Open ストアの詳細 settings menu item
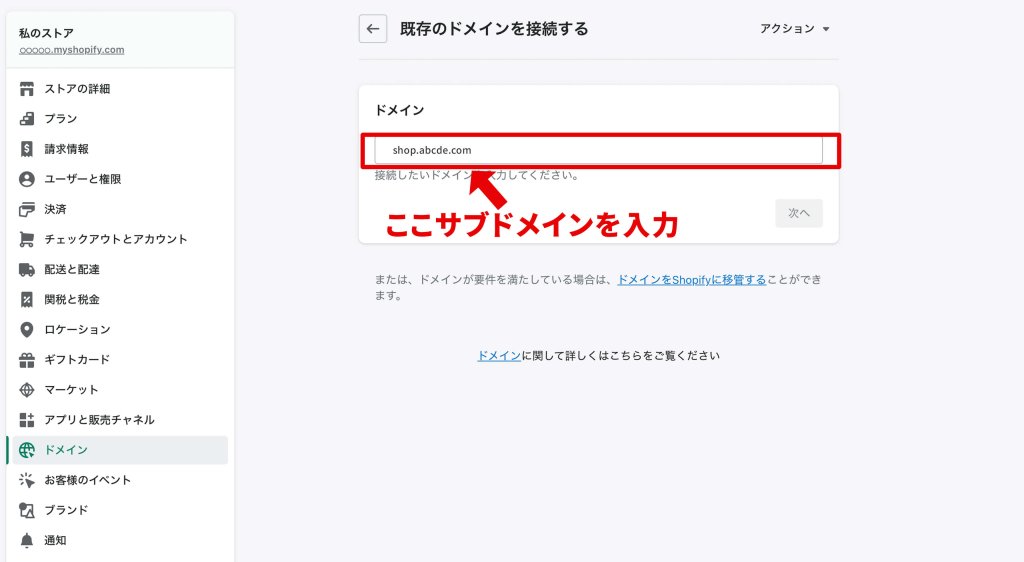Screen dimensions: 1024x562 (120, 89)
